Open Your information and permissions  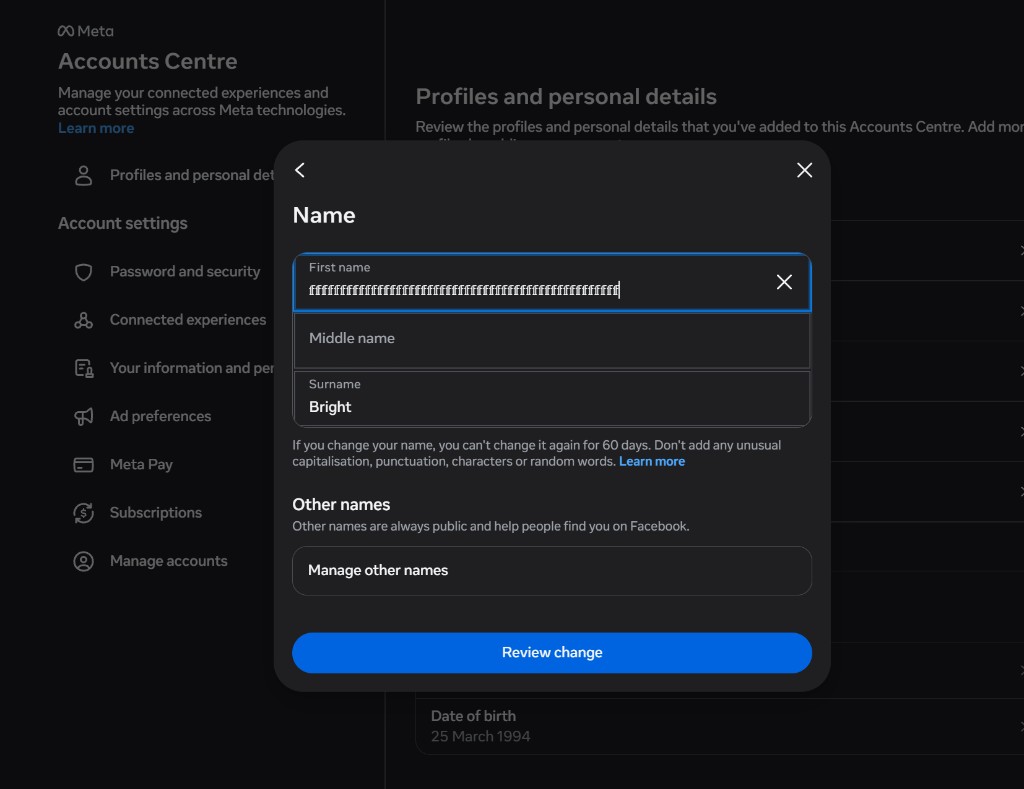(x=192, y=368)
